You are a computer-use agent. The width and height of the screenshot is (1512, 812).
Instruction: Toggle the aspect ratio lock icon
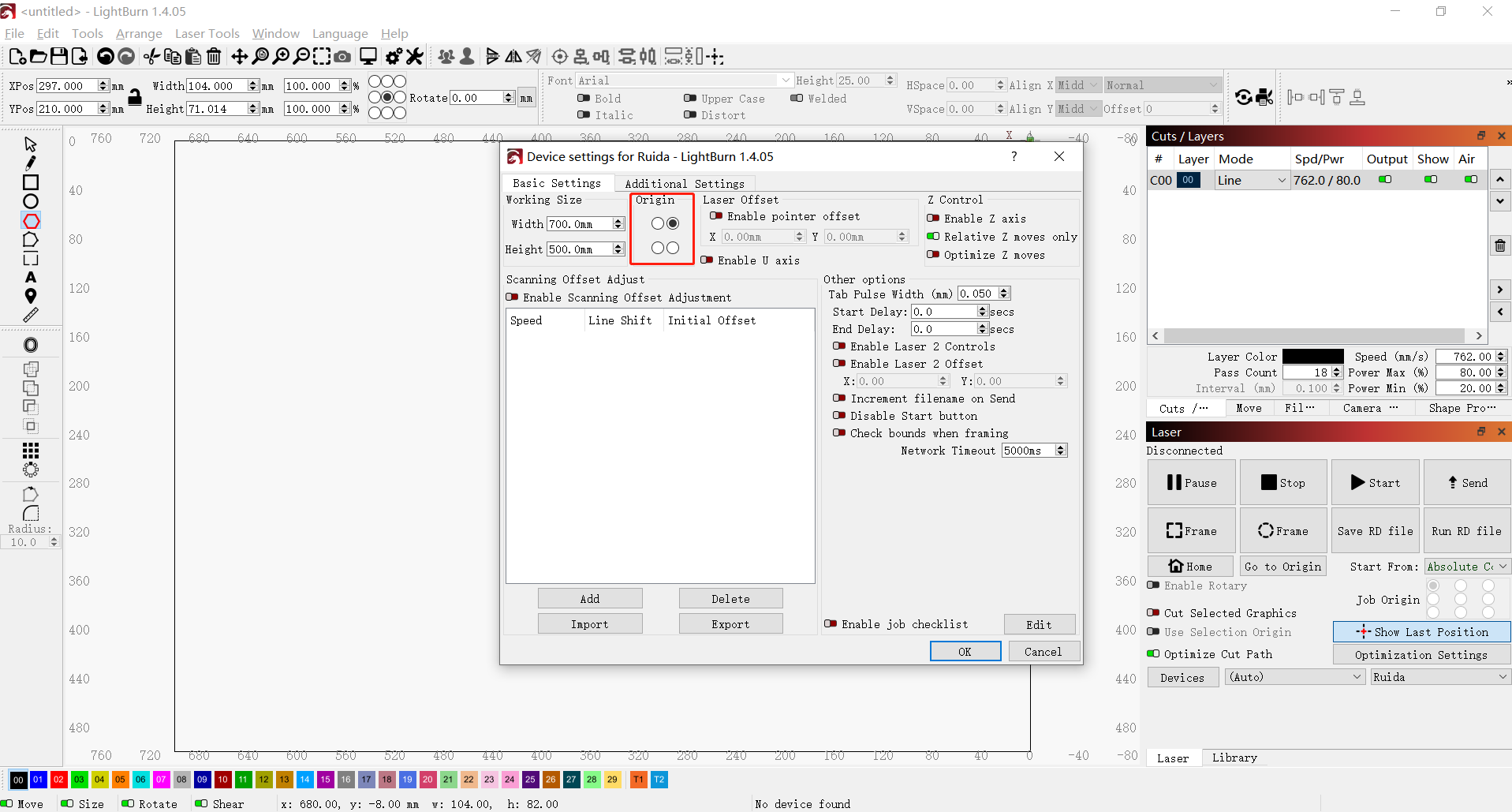[x=135, y=96]
